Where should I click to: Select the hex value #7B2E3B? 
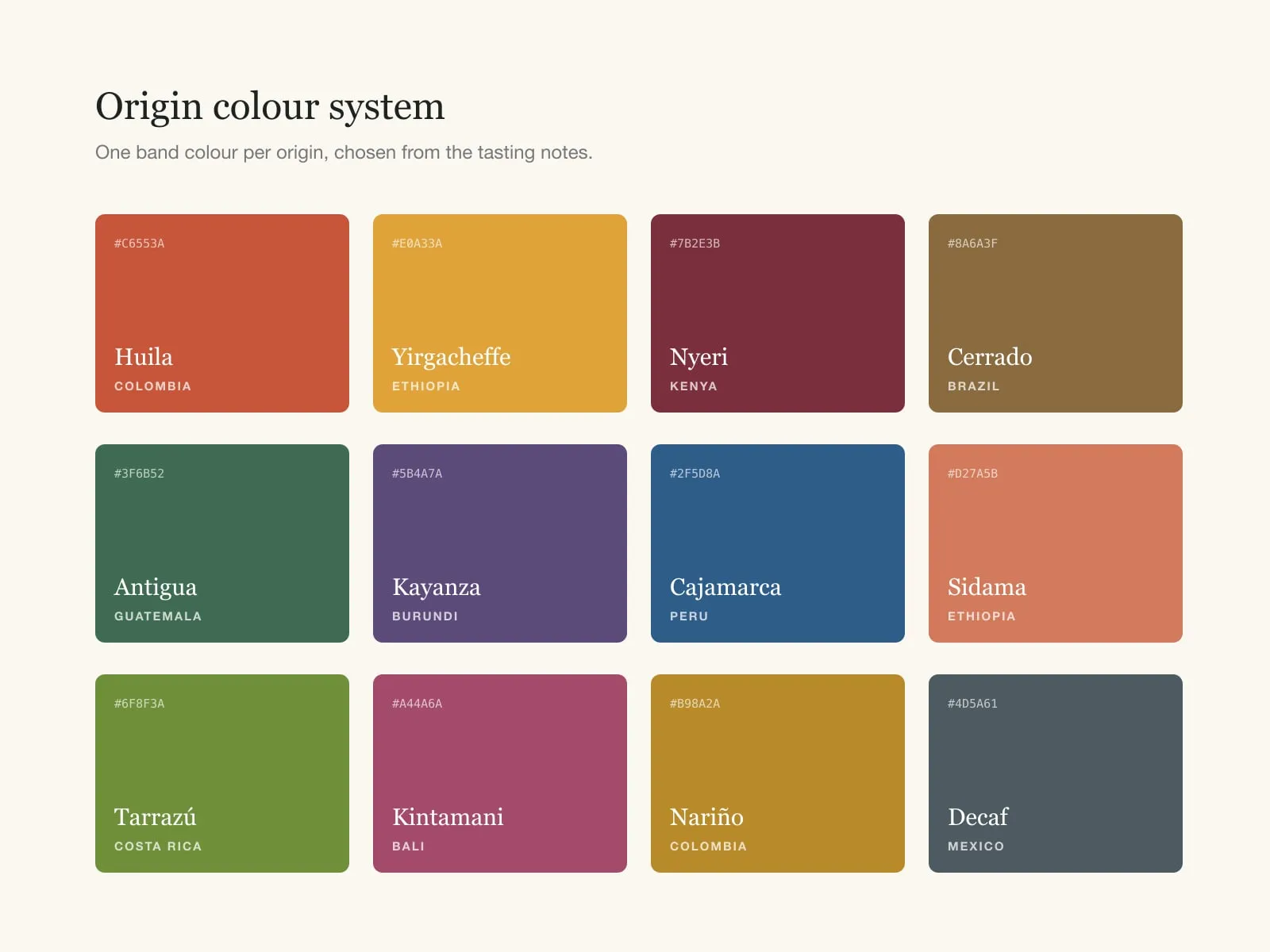point(695,244)
